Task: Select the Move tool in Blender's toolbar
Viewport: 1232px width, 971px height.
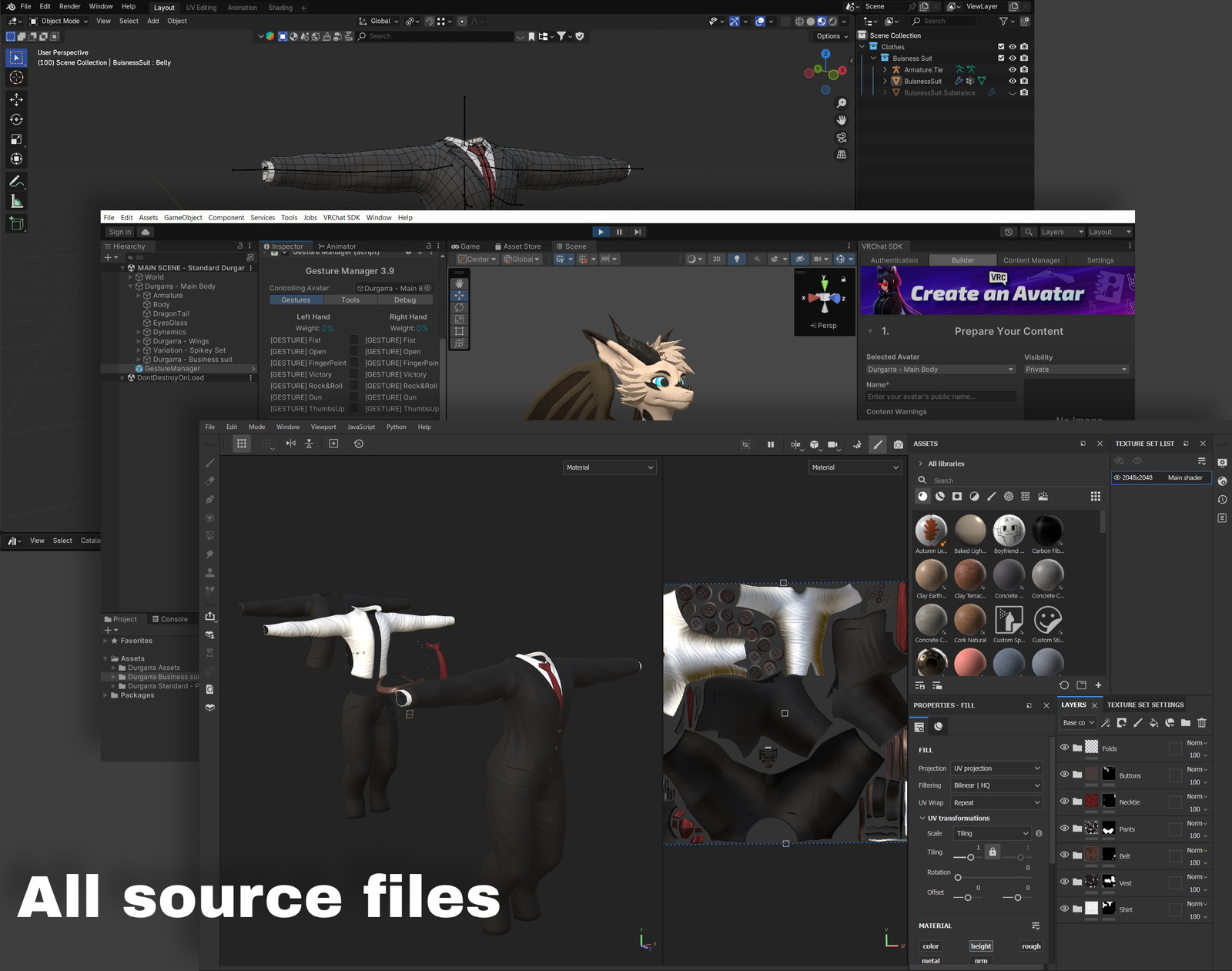Action: 16,99
